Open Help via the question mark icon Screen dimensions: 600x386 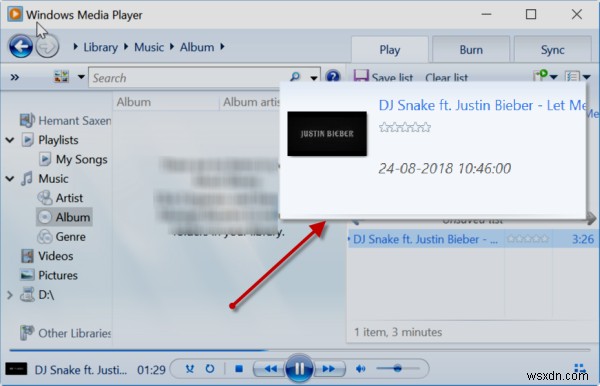click(x=333, y=77)
